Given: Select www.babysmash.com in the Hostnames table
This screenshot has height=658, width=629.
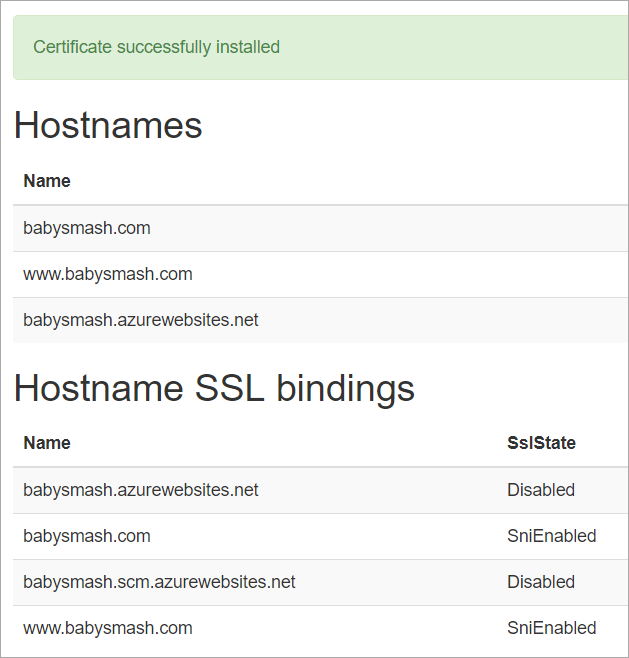Looking at the screenshot, I should pos(107,274).
